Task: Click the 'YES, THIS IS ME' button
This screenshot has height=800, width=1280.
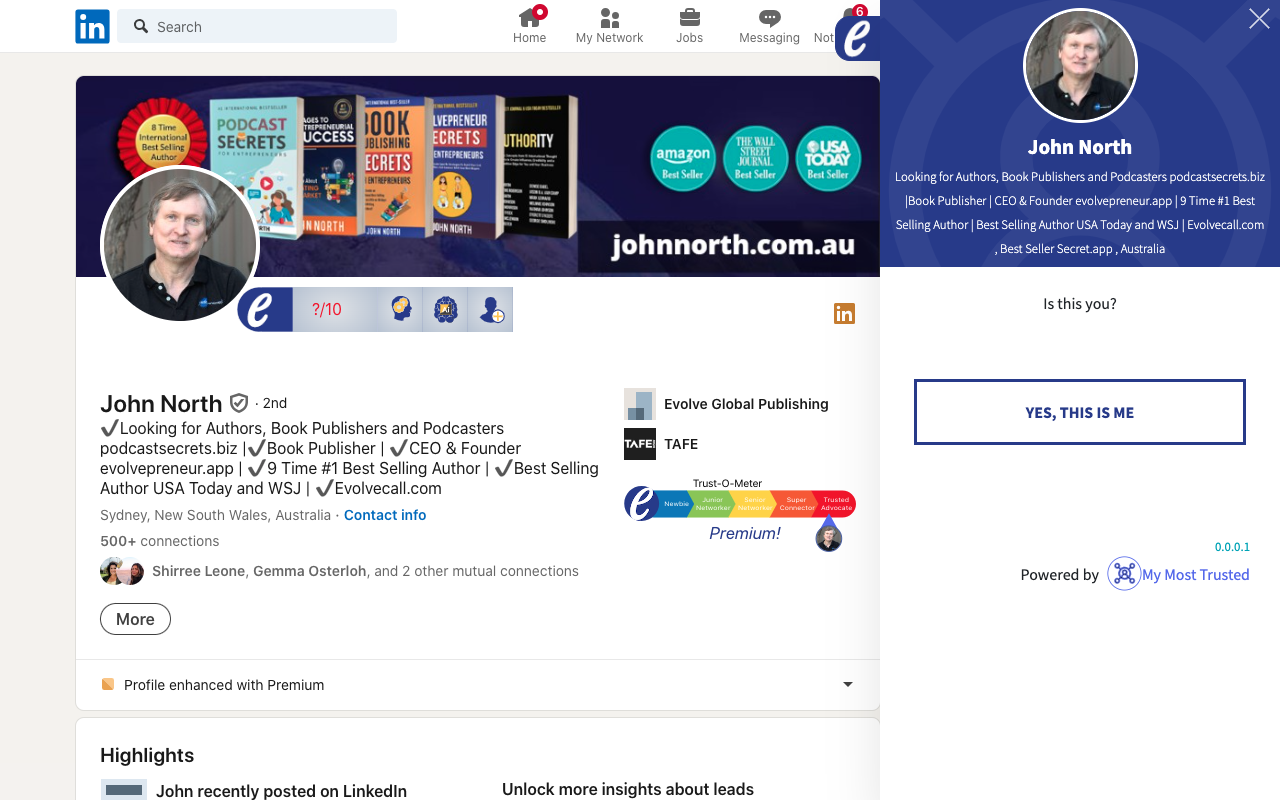Action: [x=1080, y=412]
